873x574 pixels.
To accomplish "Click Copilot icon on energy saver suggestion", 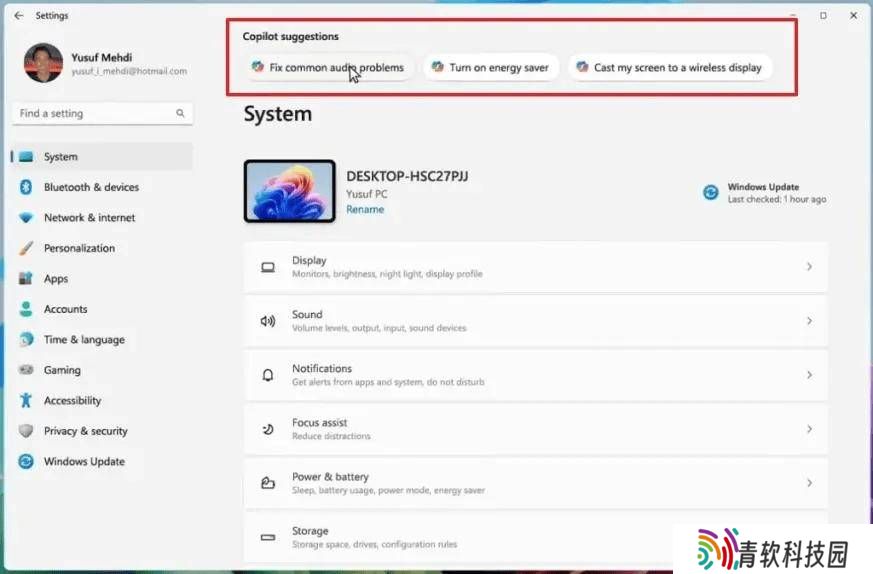I will click(x=438, y=67).
